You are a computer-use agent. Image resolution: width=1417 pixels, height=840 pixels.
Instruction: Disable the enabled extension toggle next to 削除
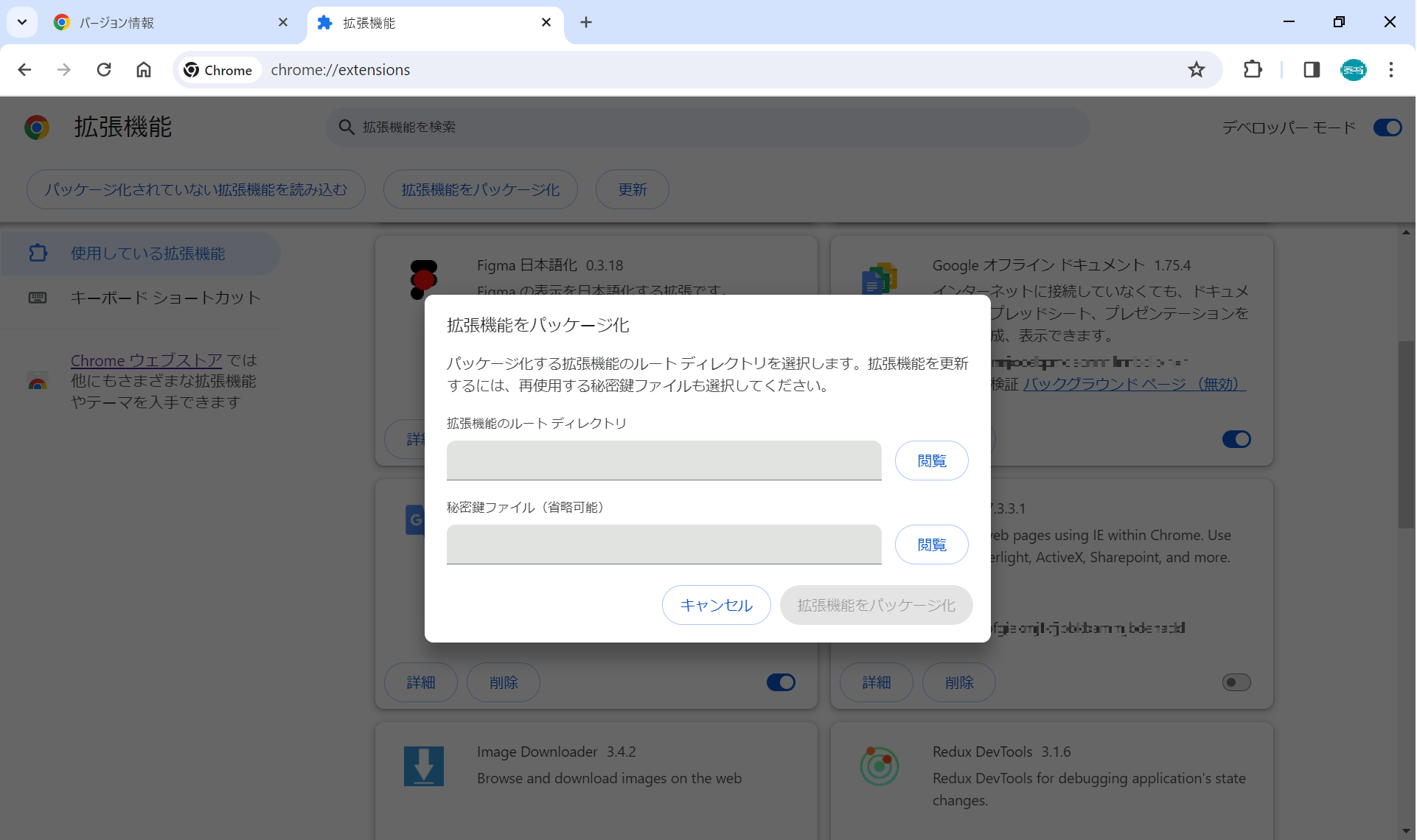(x=781, y=682)
